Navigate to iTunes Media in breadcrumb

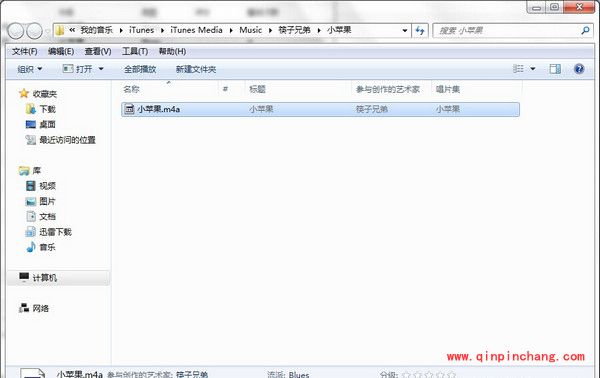coord(196,30)
